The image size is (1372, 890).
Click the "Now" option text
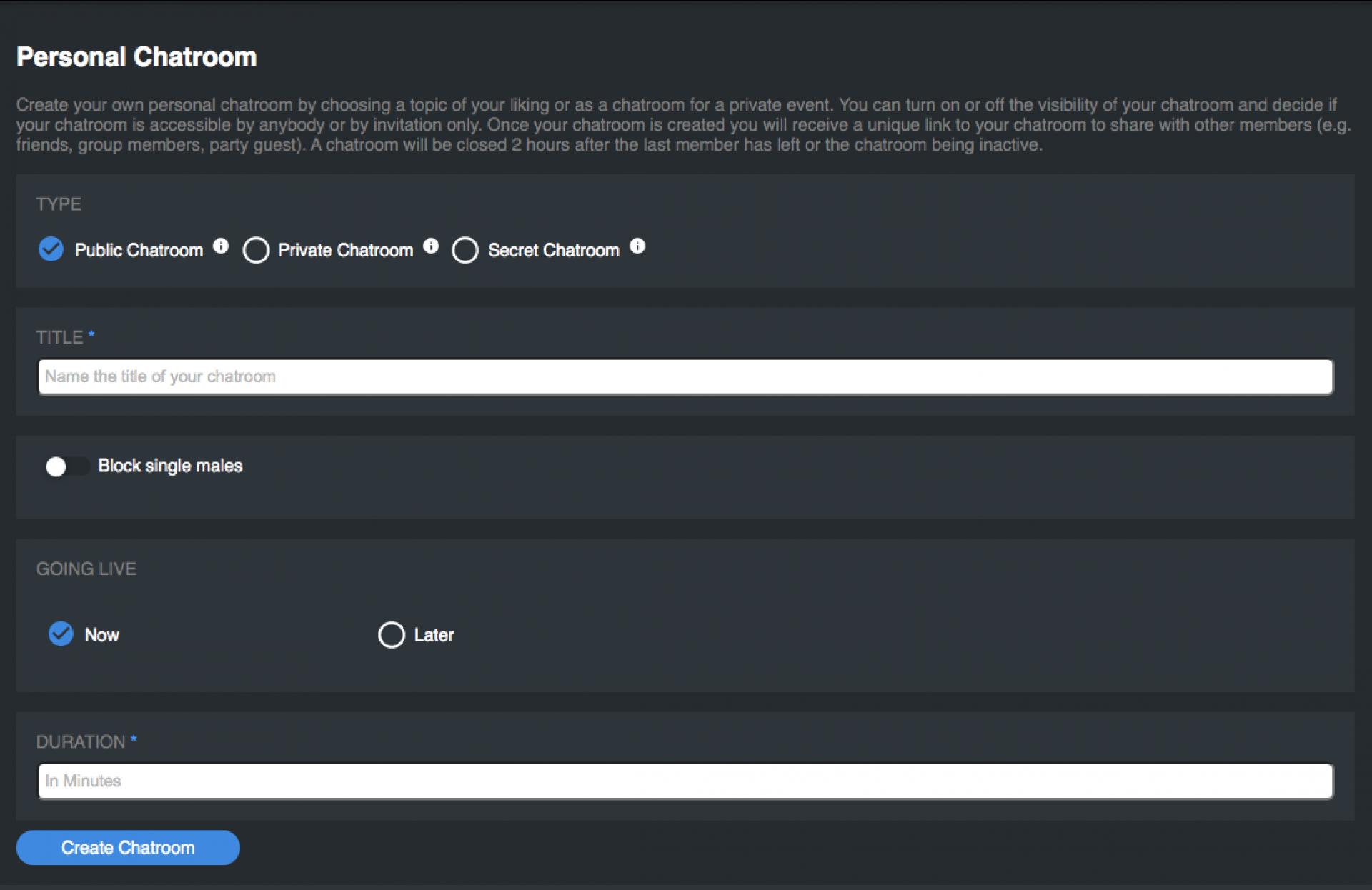click(x=101, y=635)
